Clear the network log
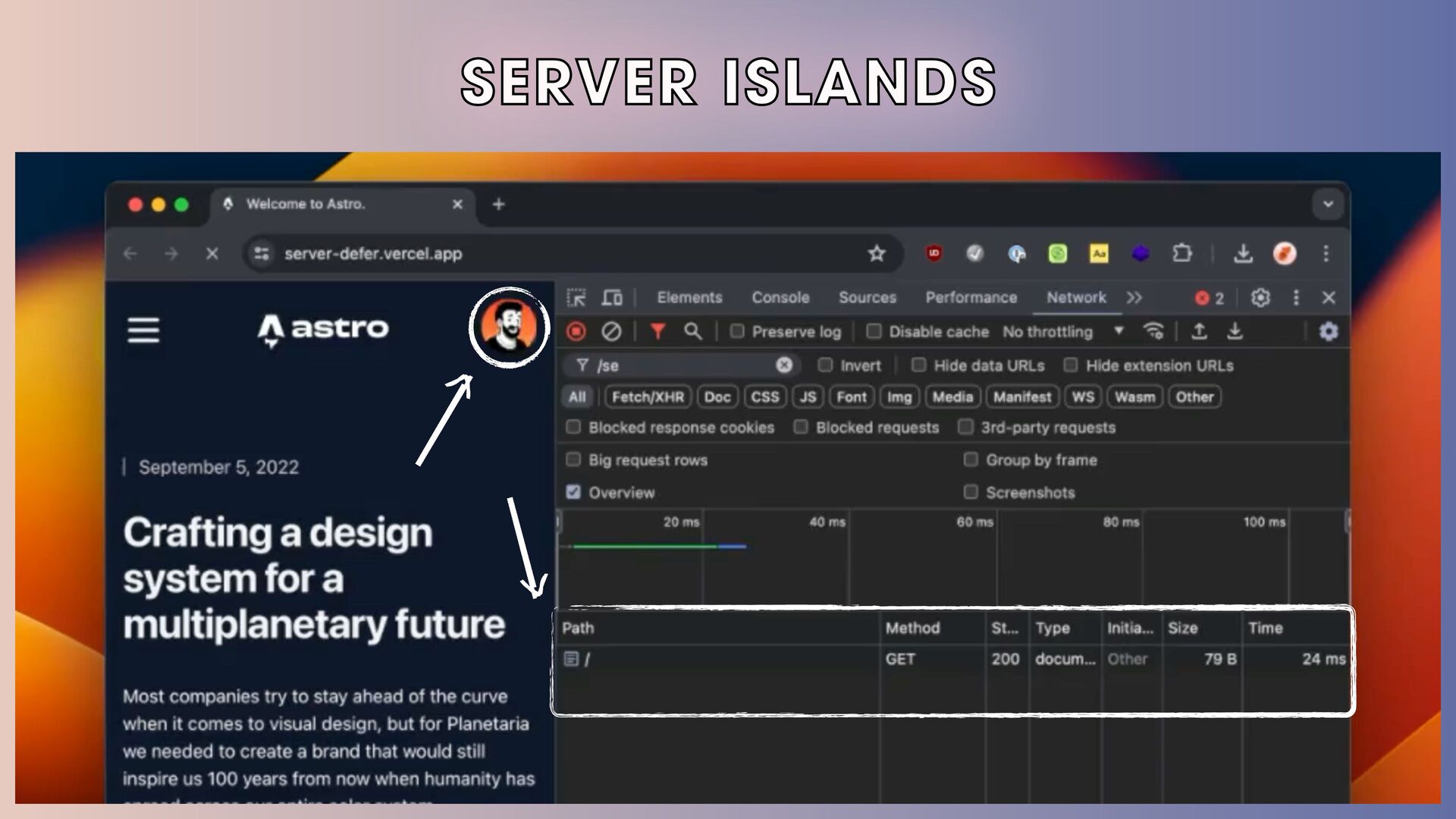The height and width of the screenshot is (819, 1456). tap(611, 331)
